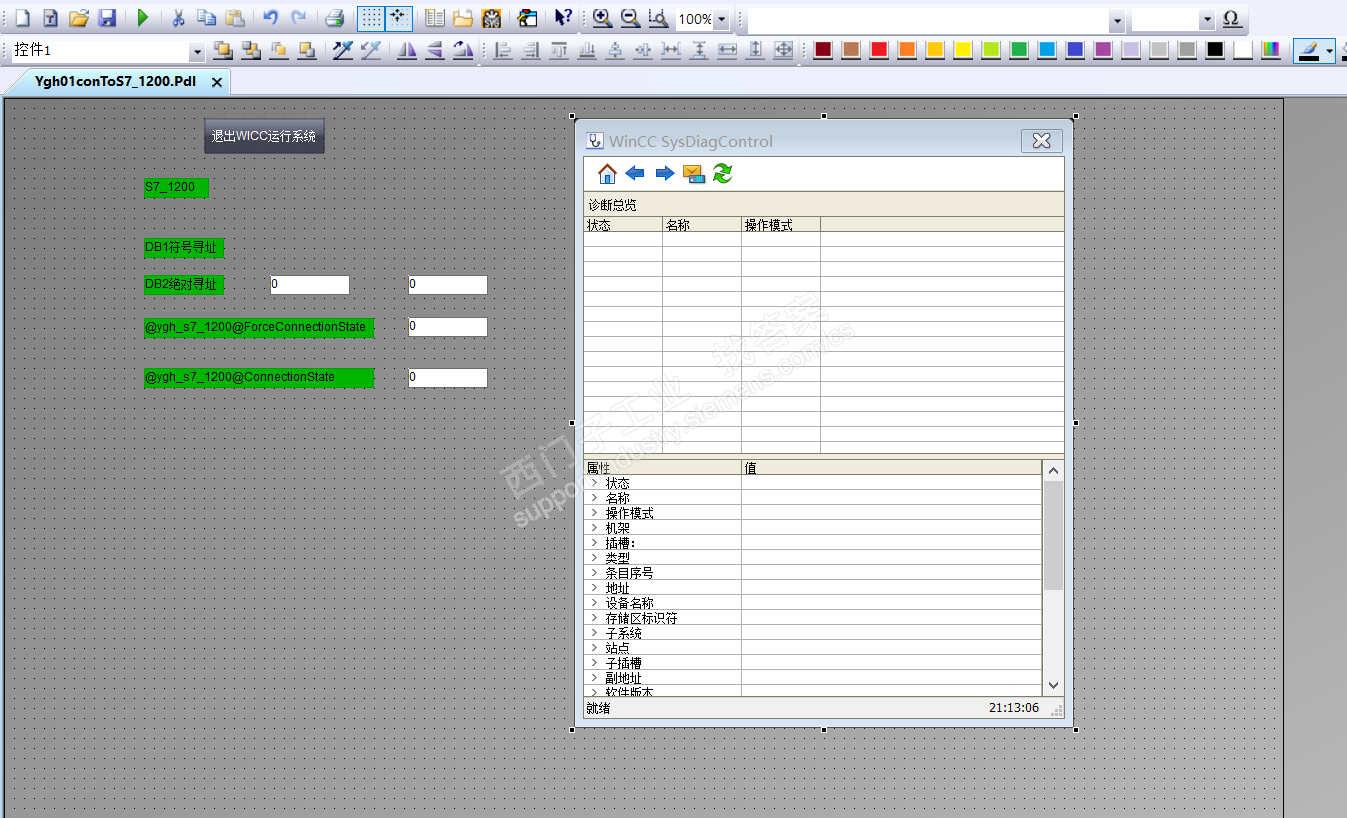Create a new picture with the blank page icon

pos(22,18)
